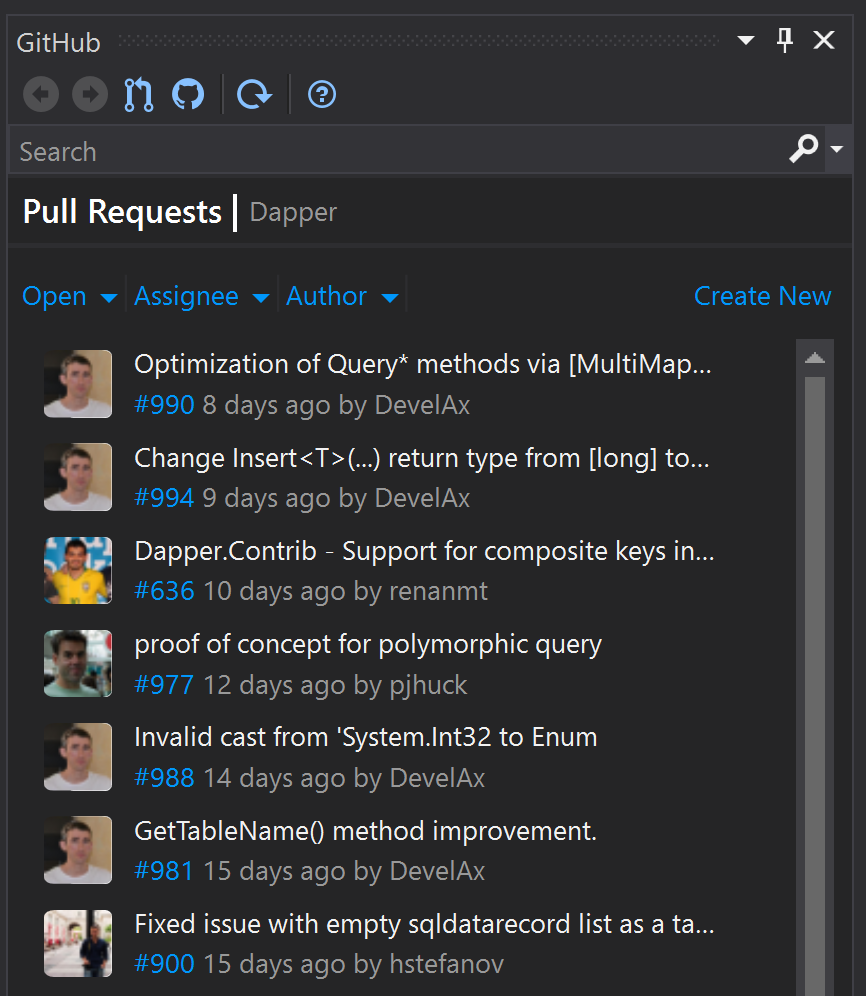Click '15 days ago by hstefanov' text
The image size is (866, 996).
coord(353,964)
